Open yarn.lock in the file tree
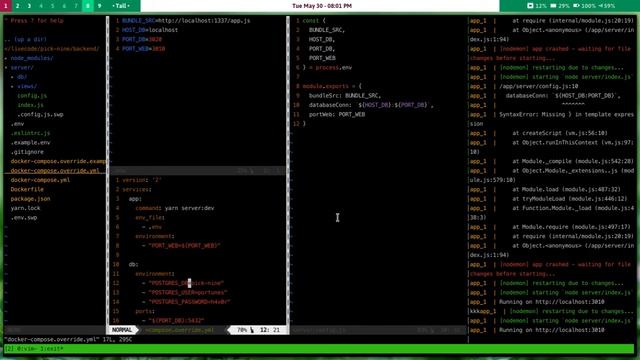The image size is (640, 360). pos(25,208)
